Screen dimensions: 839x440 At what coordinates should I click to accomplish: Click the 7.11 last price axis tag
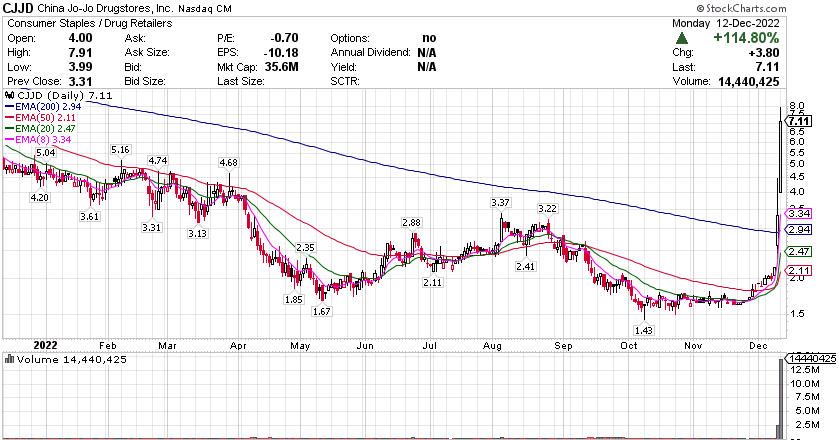[x=799, y=121]
